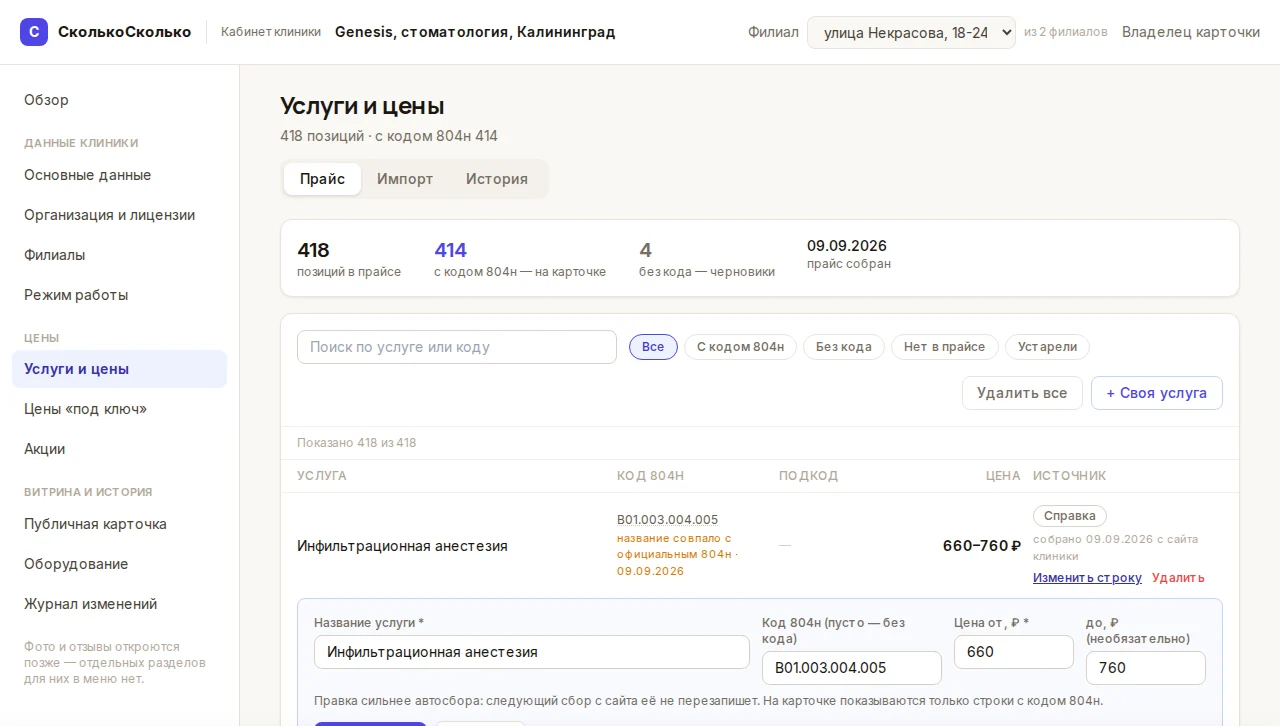Switch to the Импорт tab
Image resolution: width=1280 pixels, height=726 pixels.
(405, 179)
